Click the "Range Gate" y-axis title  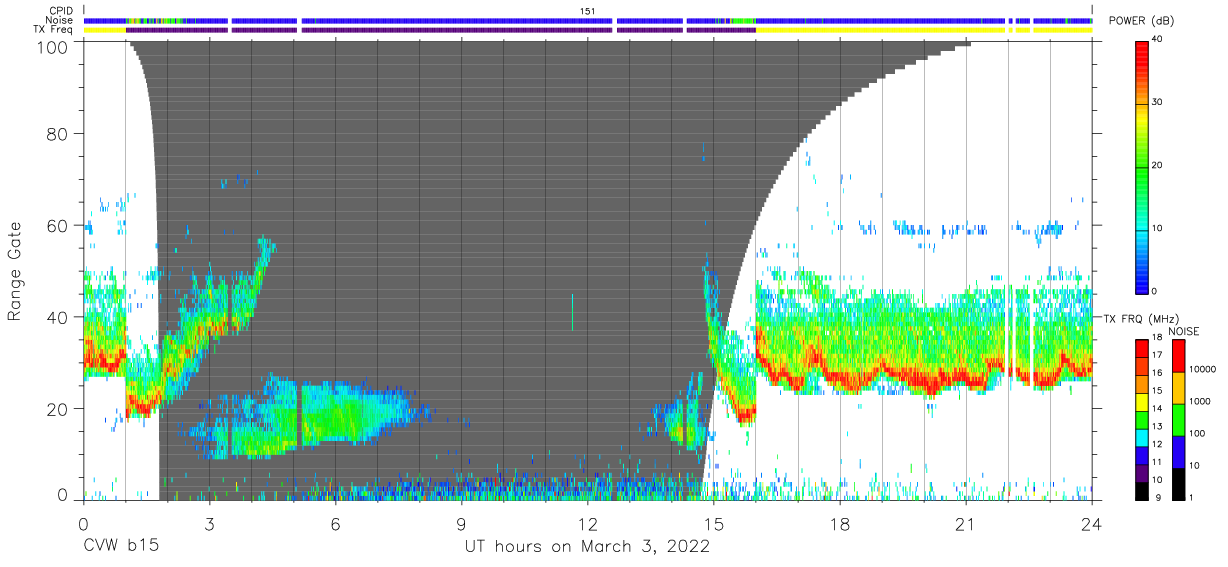[16, 271]
